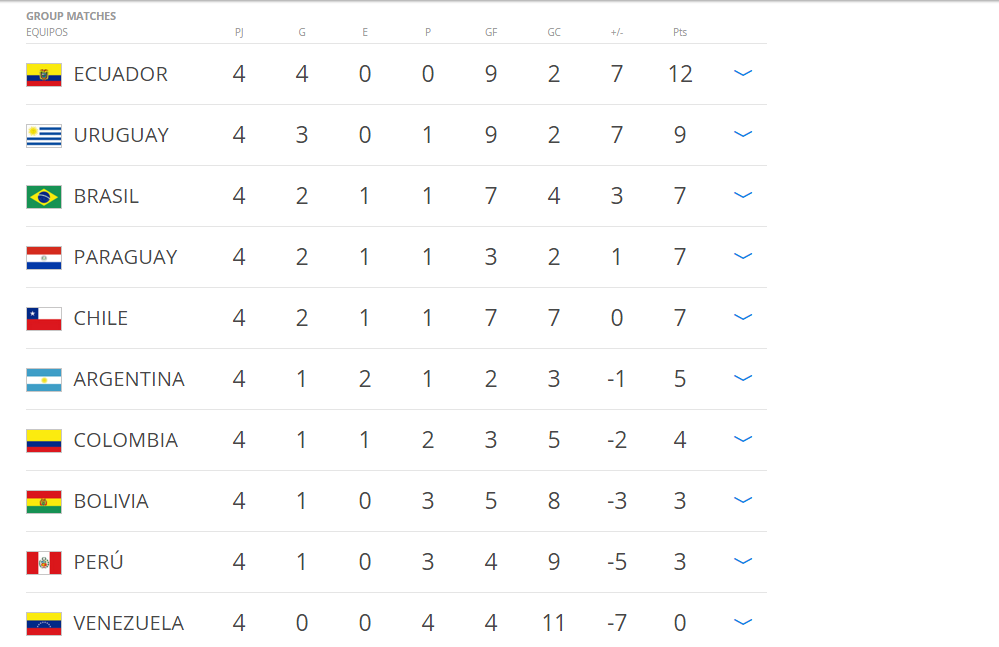999x647 pixels.
Task: Open the ARGENTINA team name link
Action: tap(129, 380)
